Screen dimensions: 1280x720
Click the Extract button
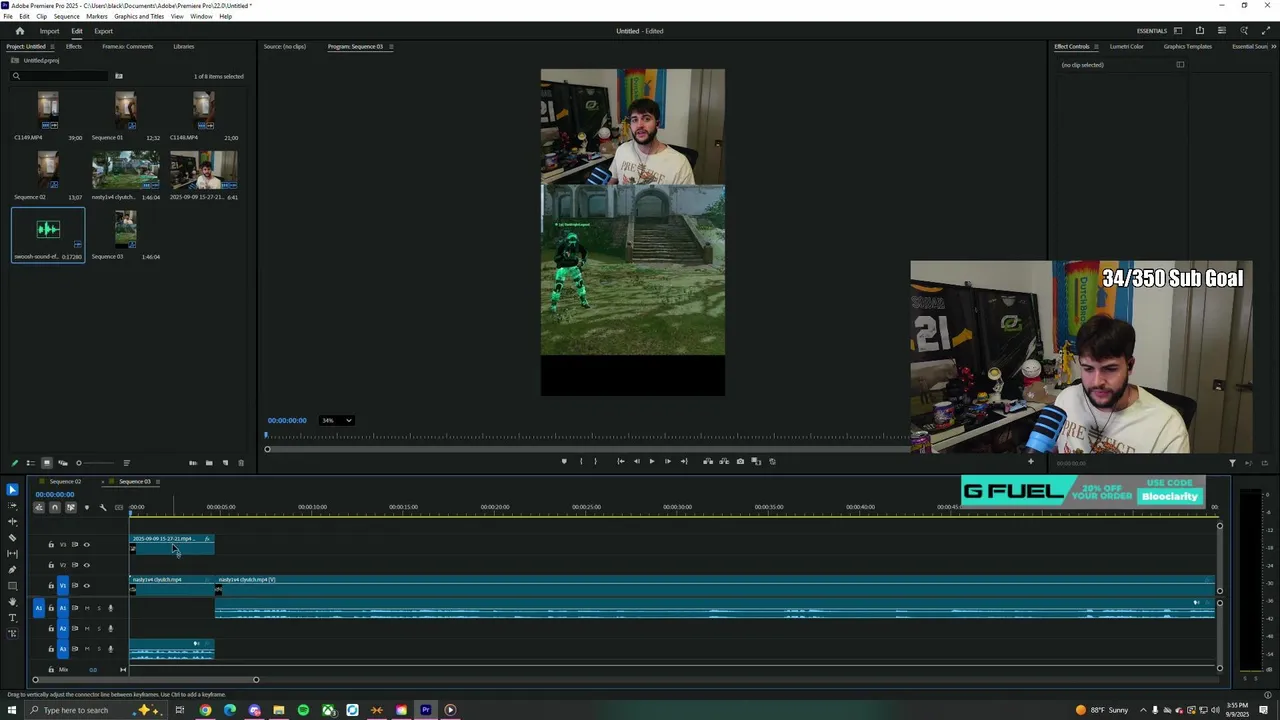click(724, 461)
